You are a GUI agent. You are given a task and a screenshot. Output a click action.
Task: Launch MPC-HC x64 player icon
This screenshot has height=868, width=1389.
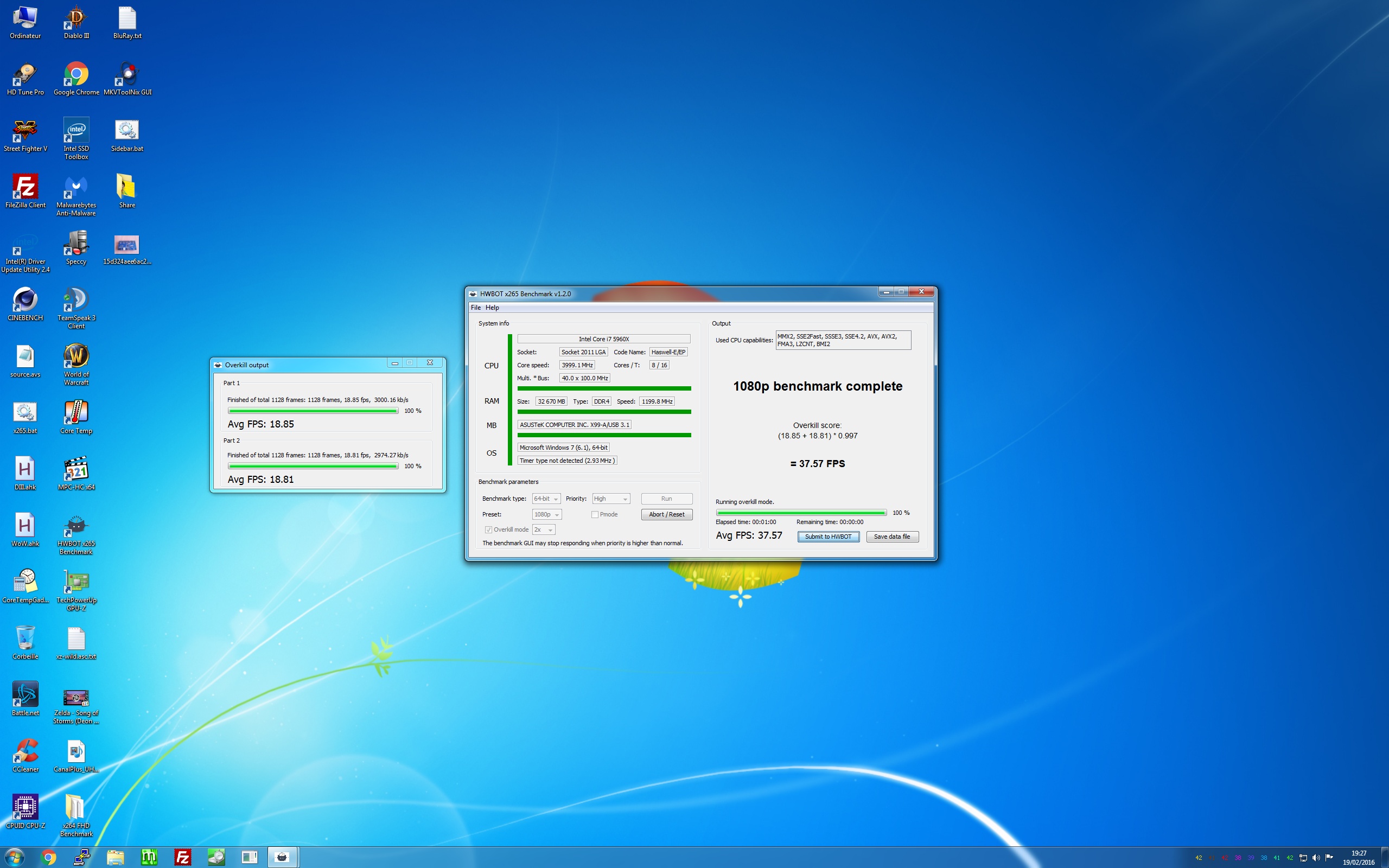click(76, 474)
